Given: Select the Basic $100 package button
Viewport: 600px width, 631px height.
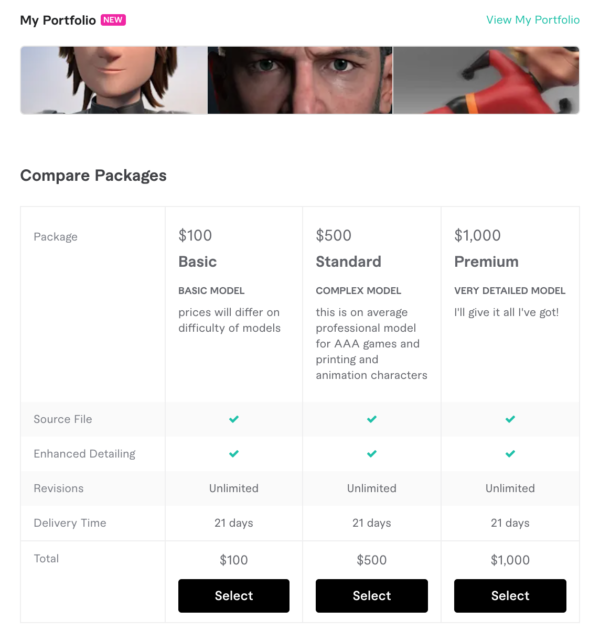Looking at the screenshot, I should click(x=234, y=596).
